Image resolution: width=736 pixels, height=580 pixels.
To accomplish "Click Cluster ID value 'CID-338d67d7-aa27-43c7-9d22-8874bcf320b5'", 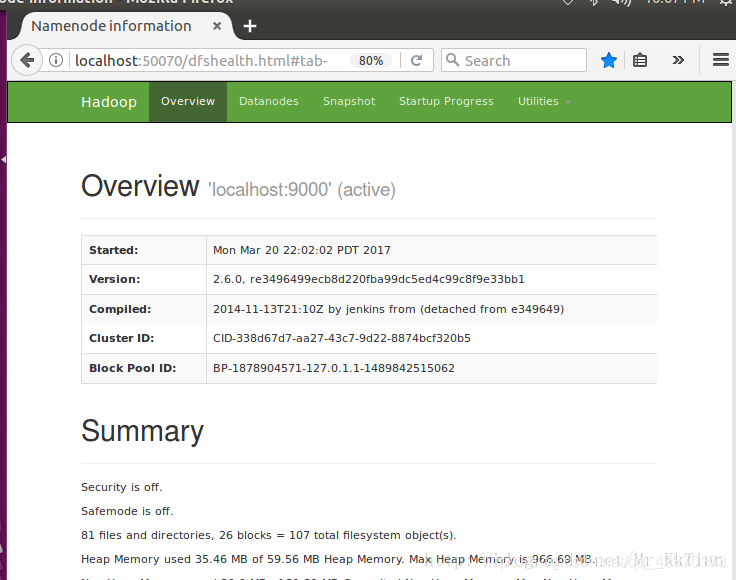I will pos(342,338).
